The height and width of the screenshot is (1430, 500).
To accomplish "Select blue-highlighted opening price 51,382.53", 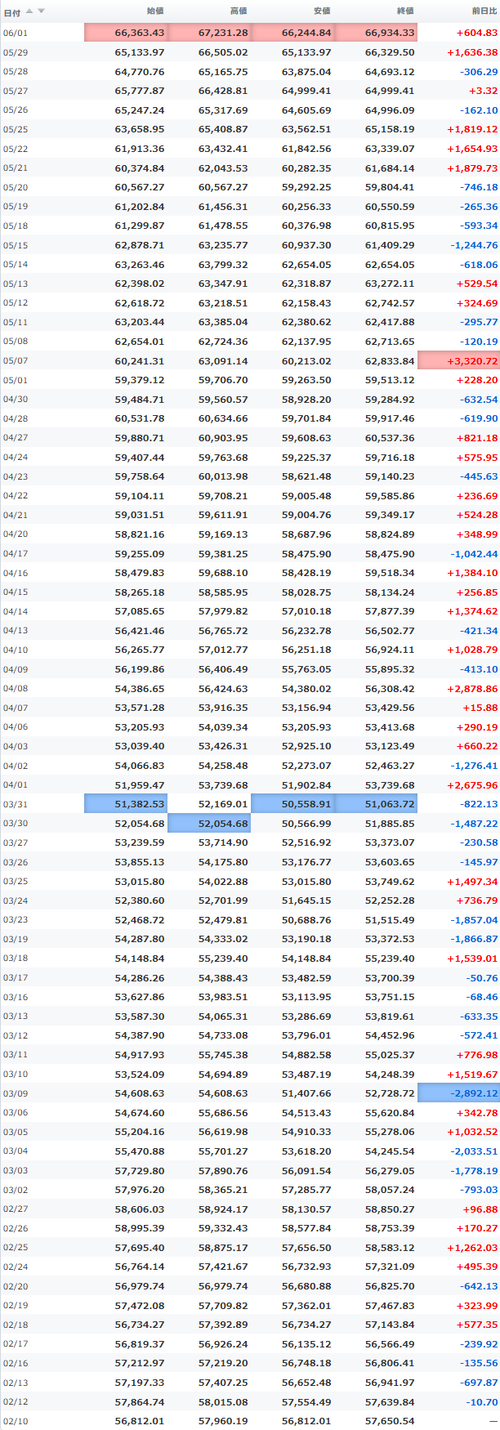I will click(x=125, y=806).
